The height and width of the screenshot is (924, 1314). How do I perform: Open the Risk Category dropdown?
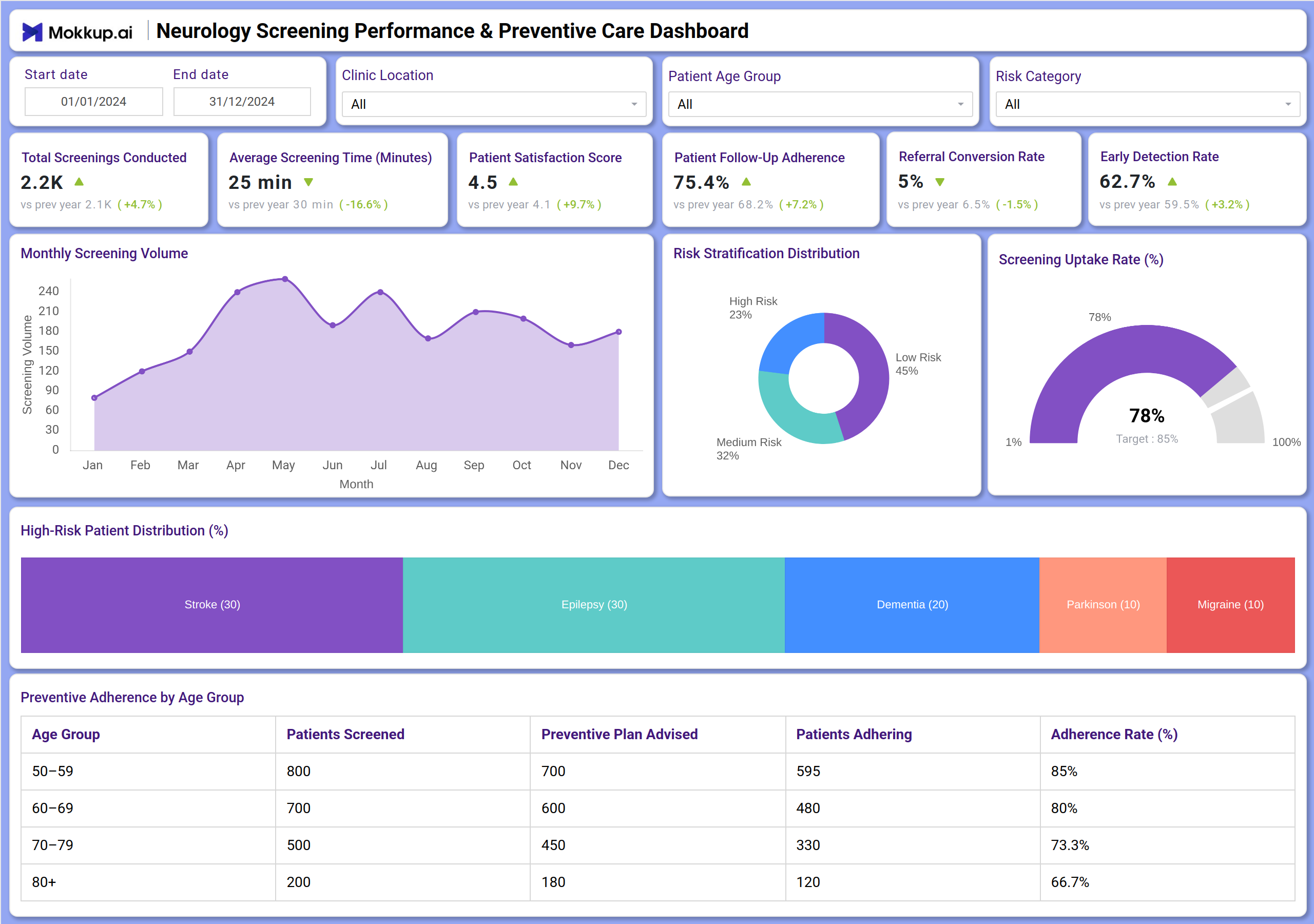coord(1148,104)
